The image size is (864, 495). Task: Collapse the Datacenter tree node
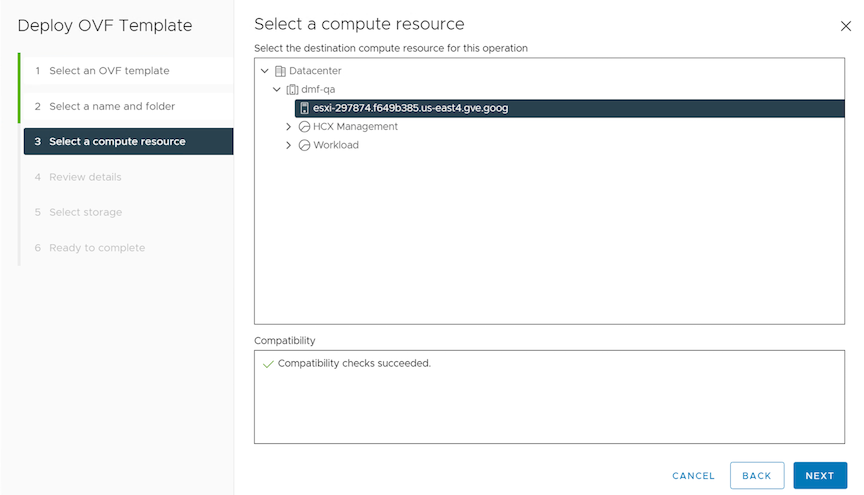click(264, 71)
